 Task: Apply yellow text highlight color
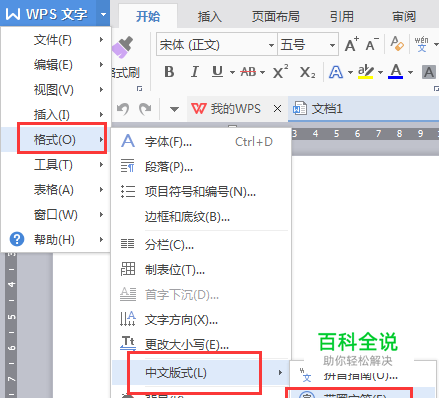tap(366, 72)
